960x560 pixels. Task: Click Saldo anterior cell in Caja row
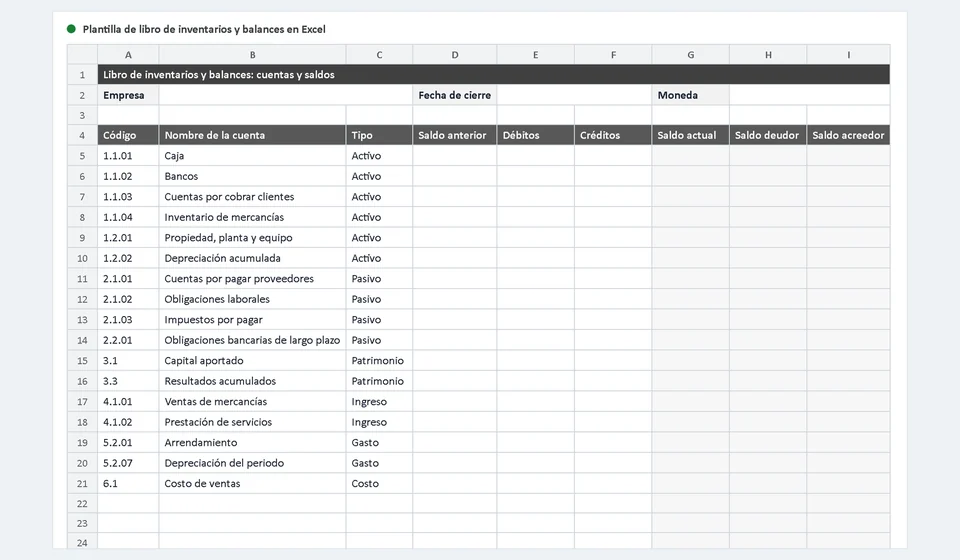tap(455, 156)
